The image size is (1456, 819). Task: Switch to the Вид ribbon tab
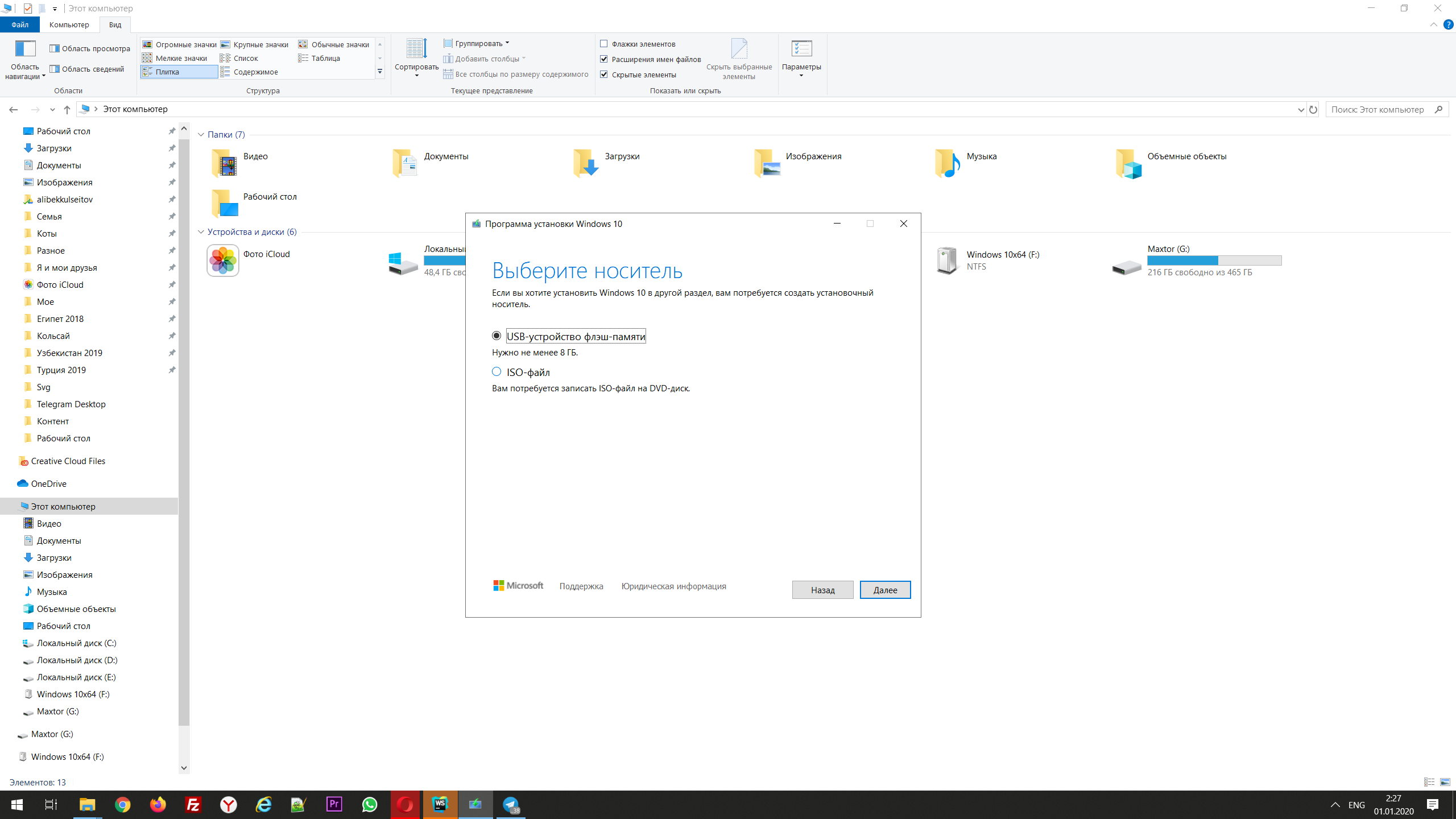(115, 24)
